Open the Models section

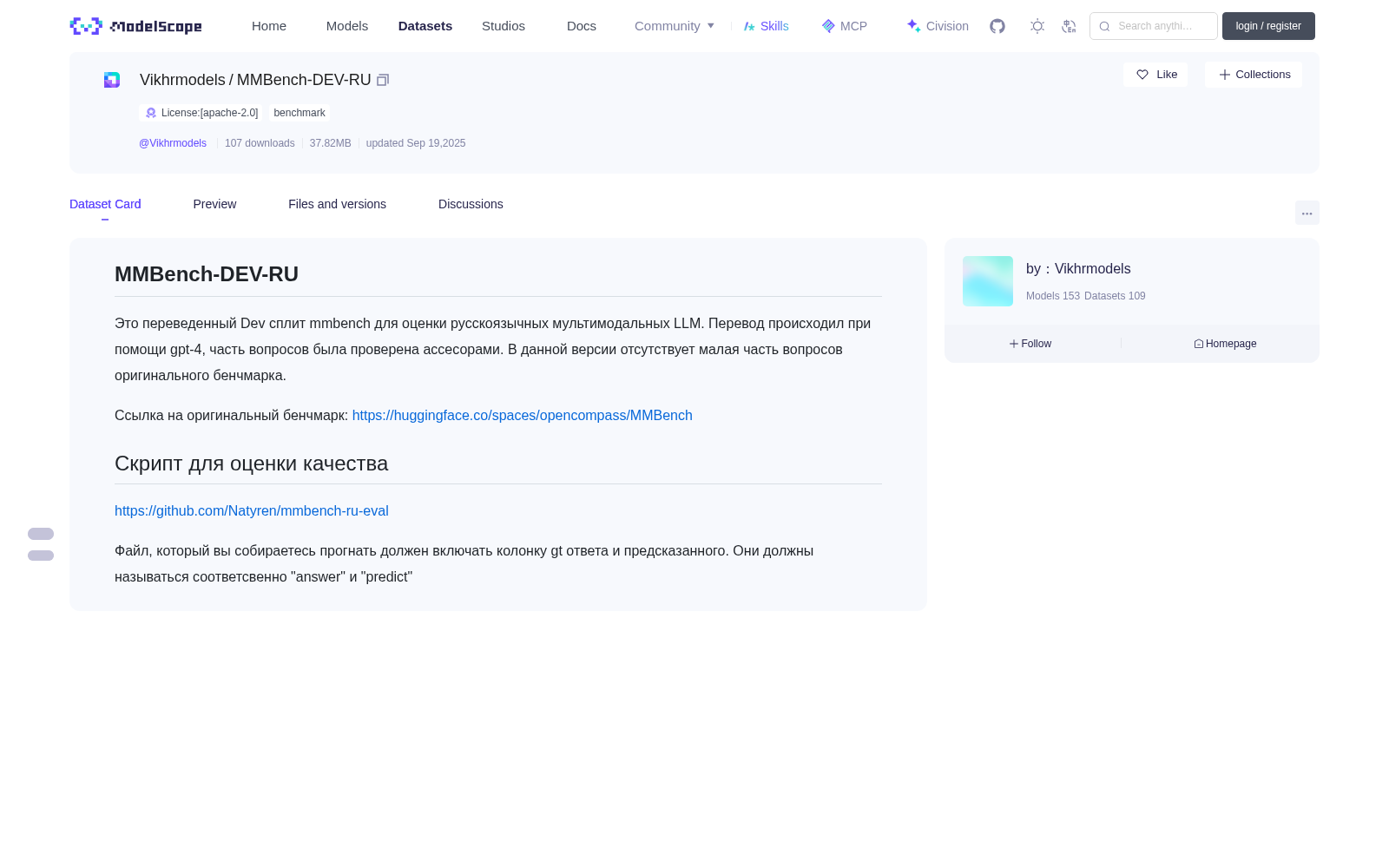pos(347,26)
